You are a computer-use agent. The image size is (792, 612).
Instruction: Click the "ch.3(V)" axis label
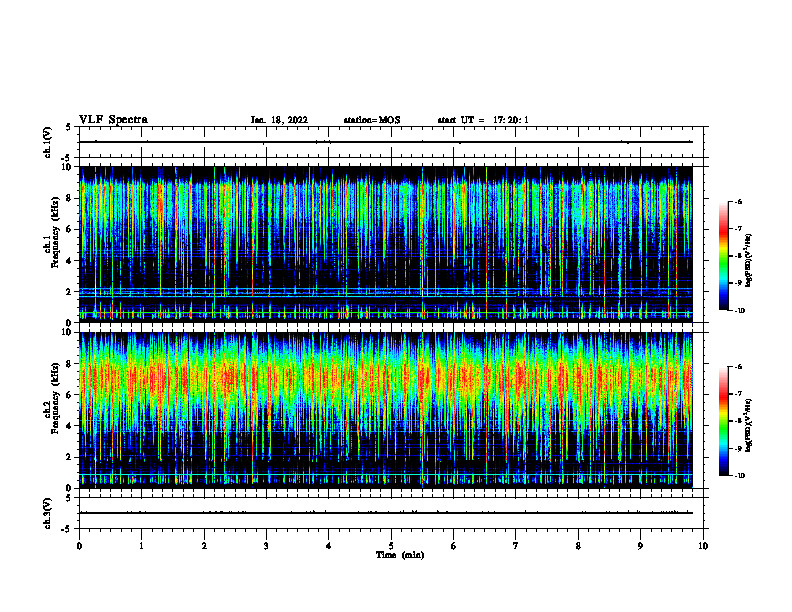tap(47, 513)
